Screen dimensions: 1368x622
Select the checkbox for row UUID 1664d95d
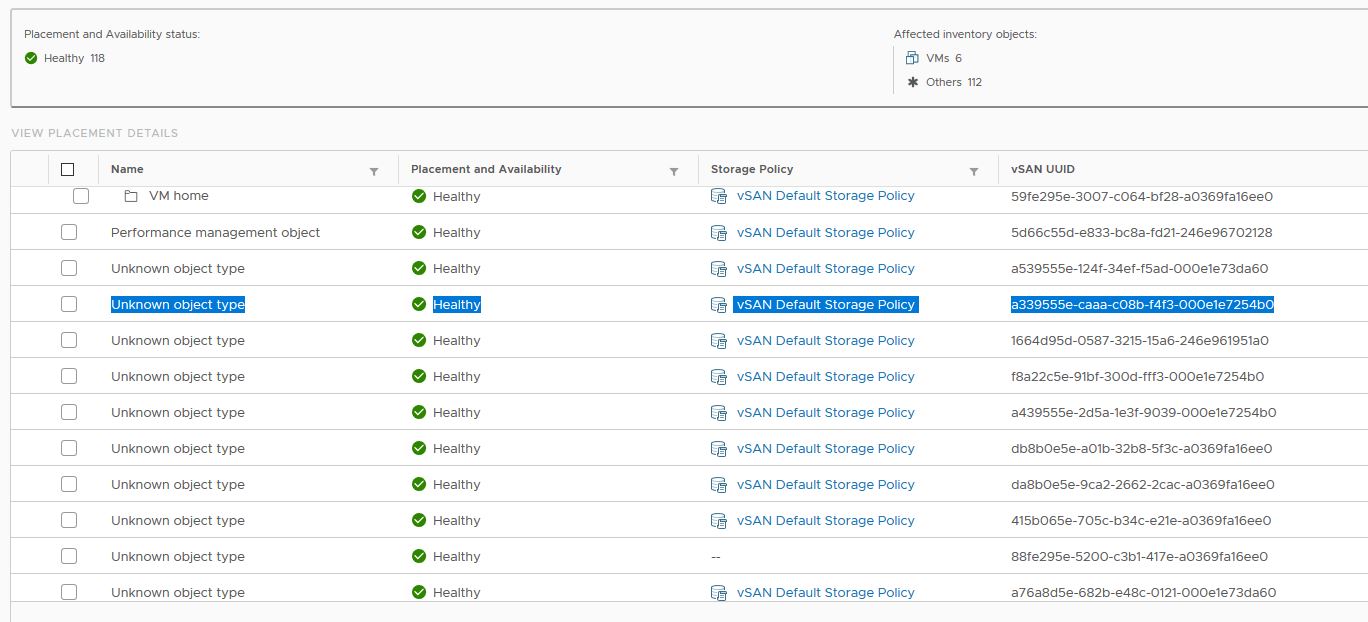pos(69,340)
